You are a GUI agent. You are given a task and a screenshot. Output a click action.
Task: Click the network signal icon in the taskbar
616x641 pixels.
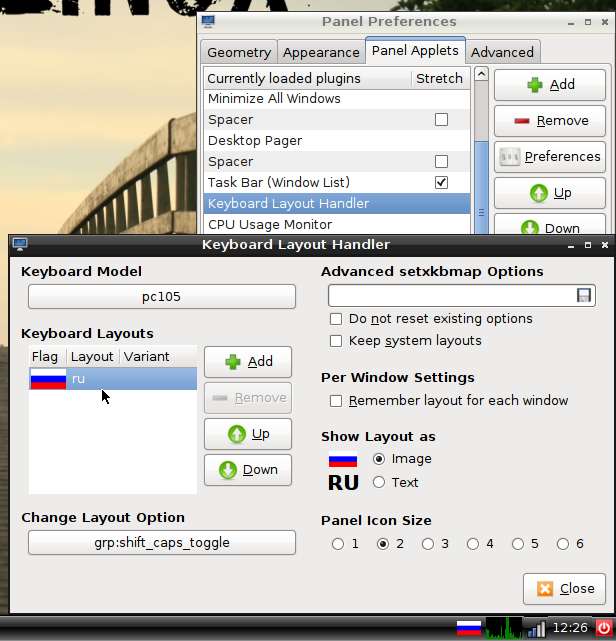(x=536, y=629)
